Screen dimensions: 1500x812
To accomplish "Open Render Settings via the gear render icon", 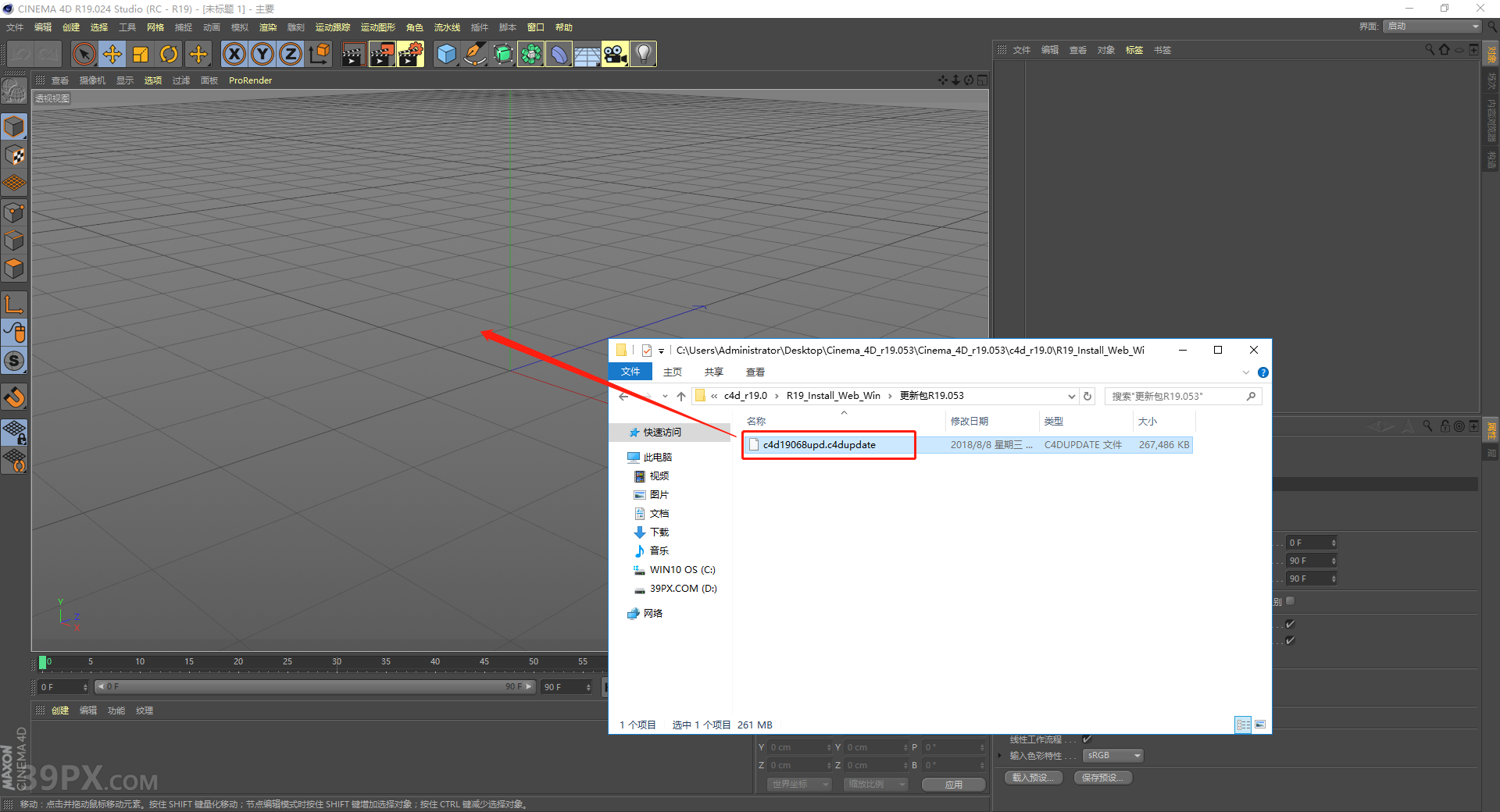I will (411, 54).
